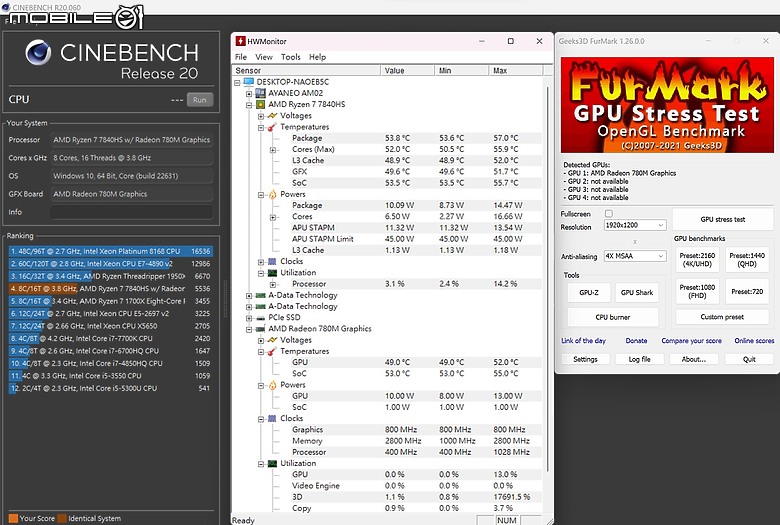Click the Utilization icon under Ryzen 7 7840HS
The height and width of the screenshot is (525, 780).
point(272,273)
